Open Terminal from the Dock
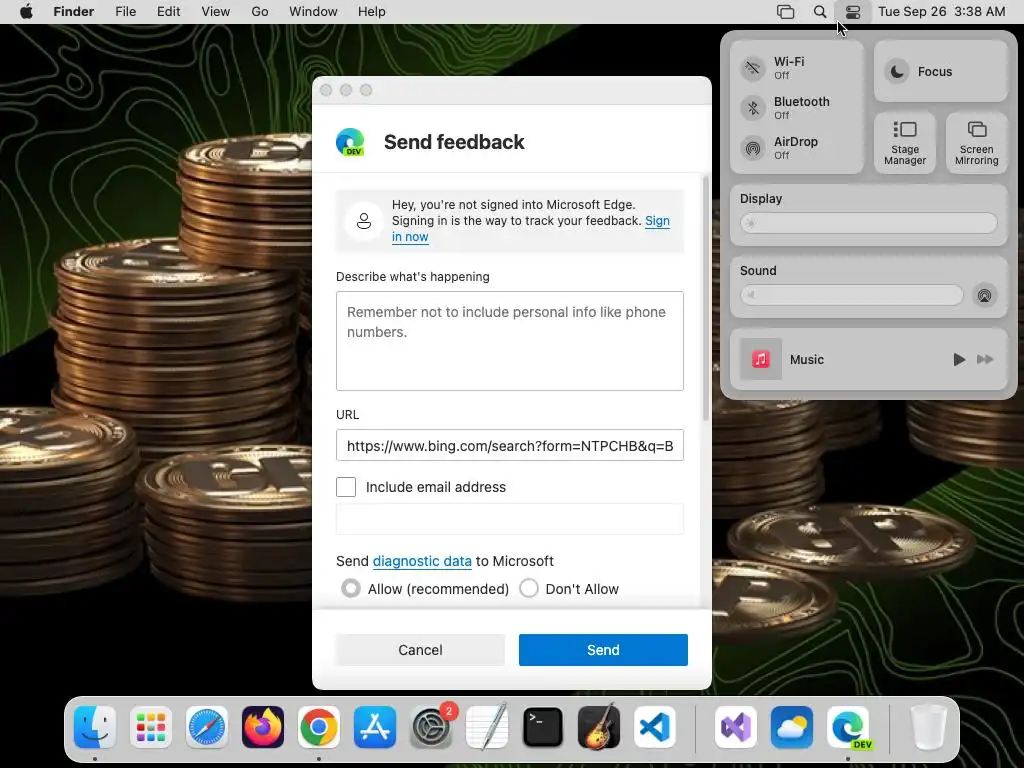This screenshot has height=768, width=1024. [x=543, y=727]
